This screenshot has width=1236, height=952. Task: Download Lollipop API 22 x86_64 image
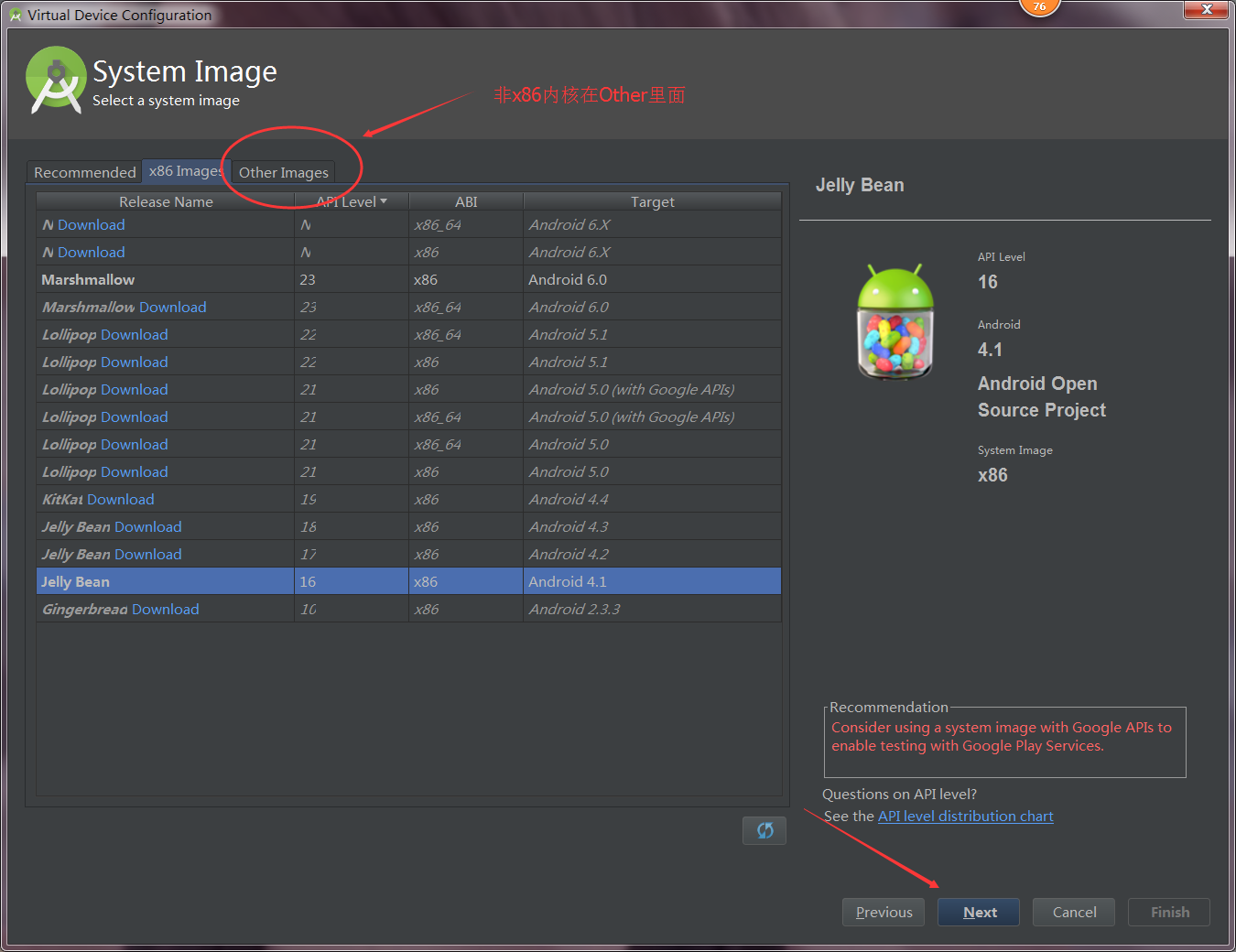click(135, 334)
